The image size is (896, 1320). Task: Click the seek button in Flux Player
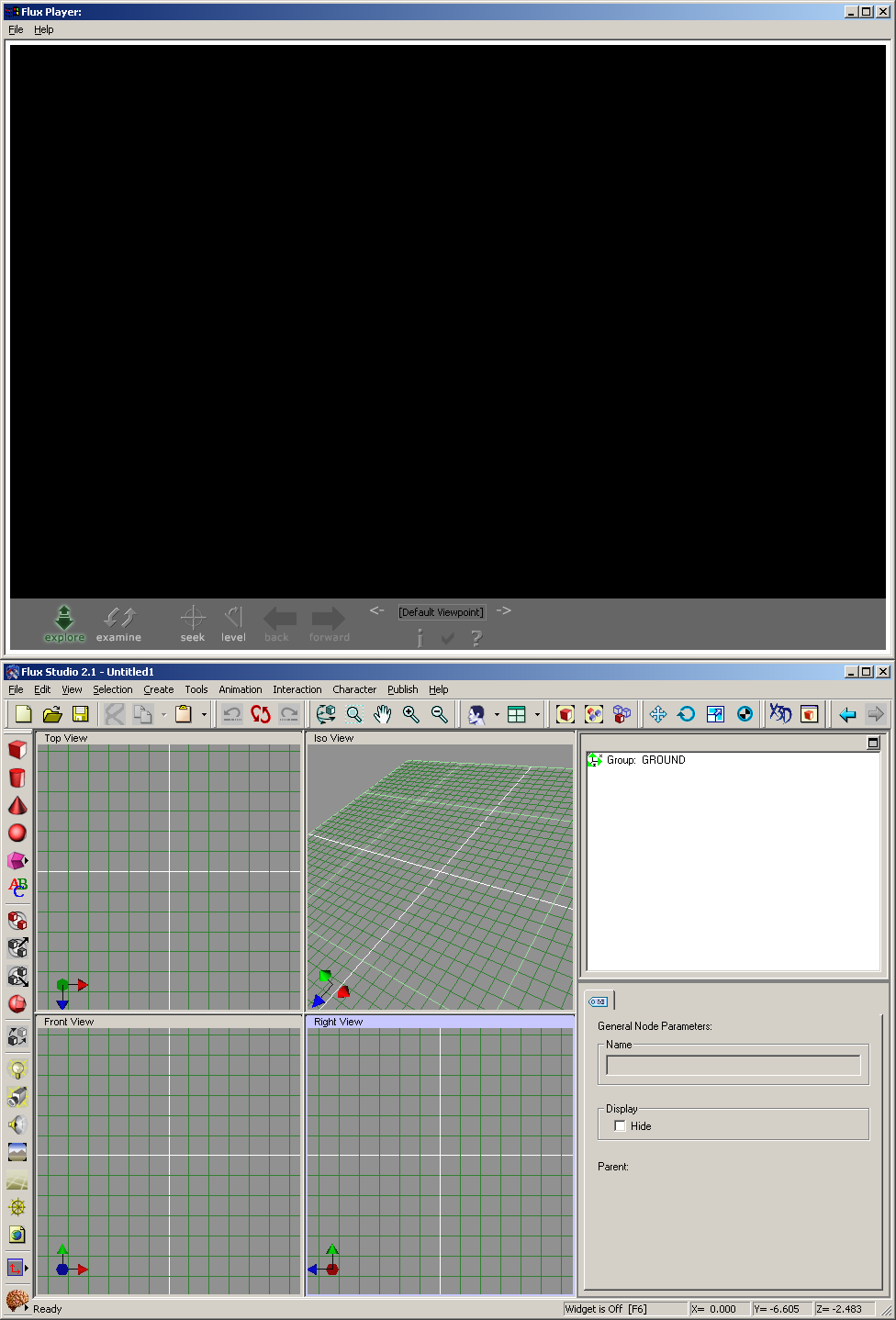193,623
